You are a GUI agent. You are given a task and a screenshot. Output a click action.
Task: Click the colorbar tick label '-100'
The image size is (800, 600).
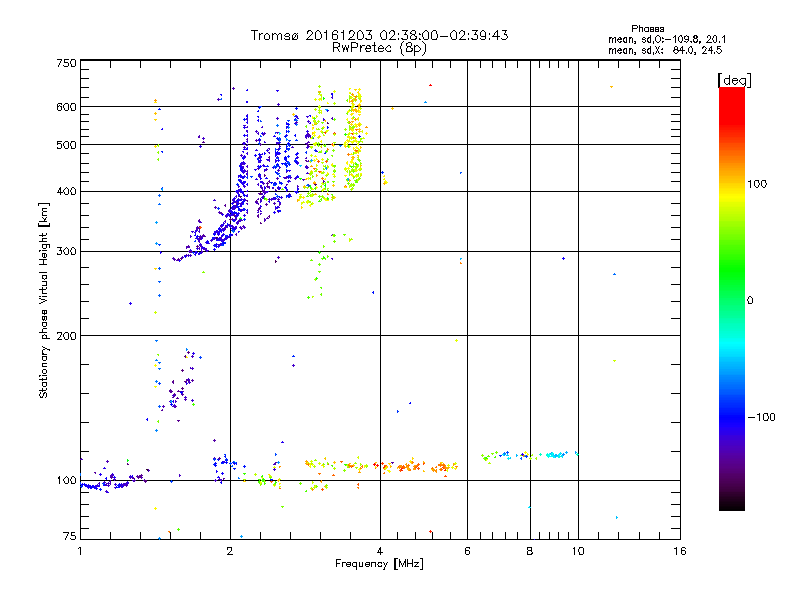761,417
